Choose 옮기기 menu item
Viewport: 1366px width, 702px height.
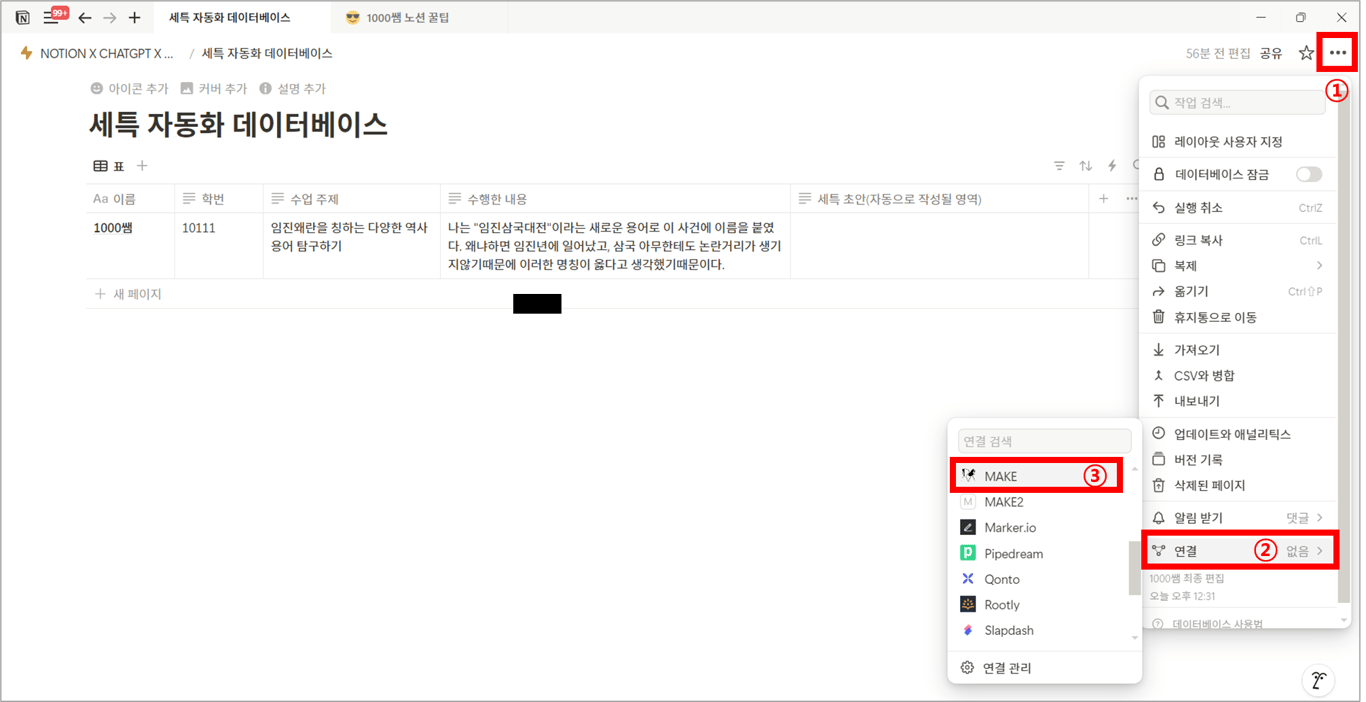click(1238, 292)
